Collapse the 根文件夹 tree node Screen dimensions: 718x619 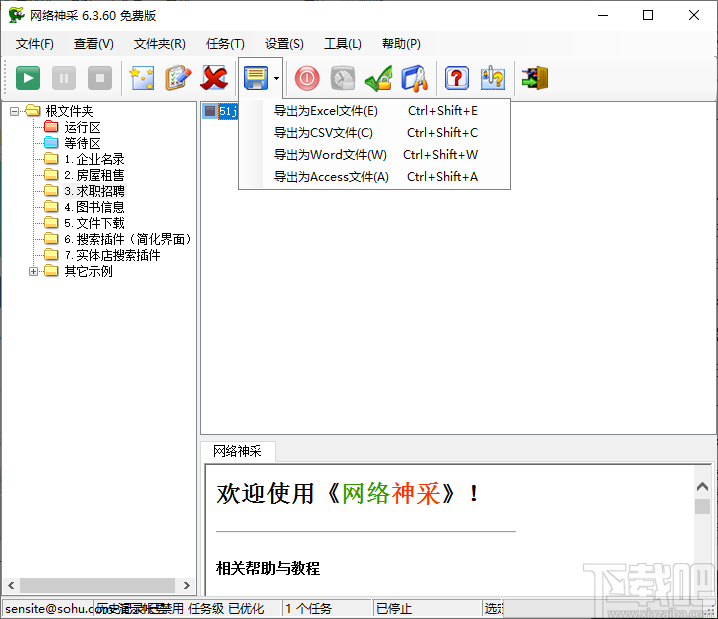point(14,111)
